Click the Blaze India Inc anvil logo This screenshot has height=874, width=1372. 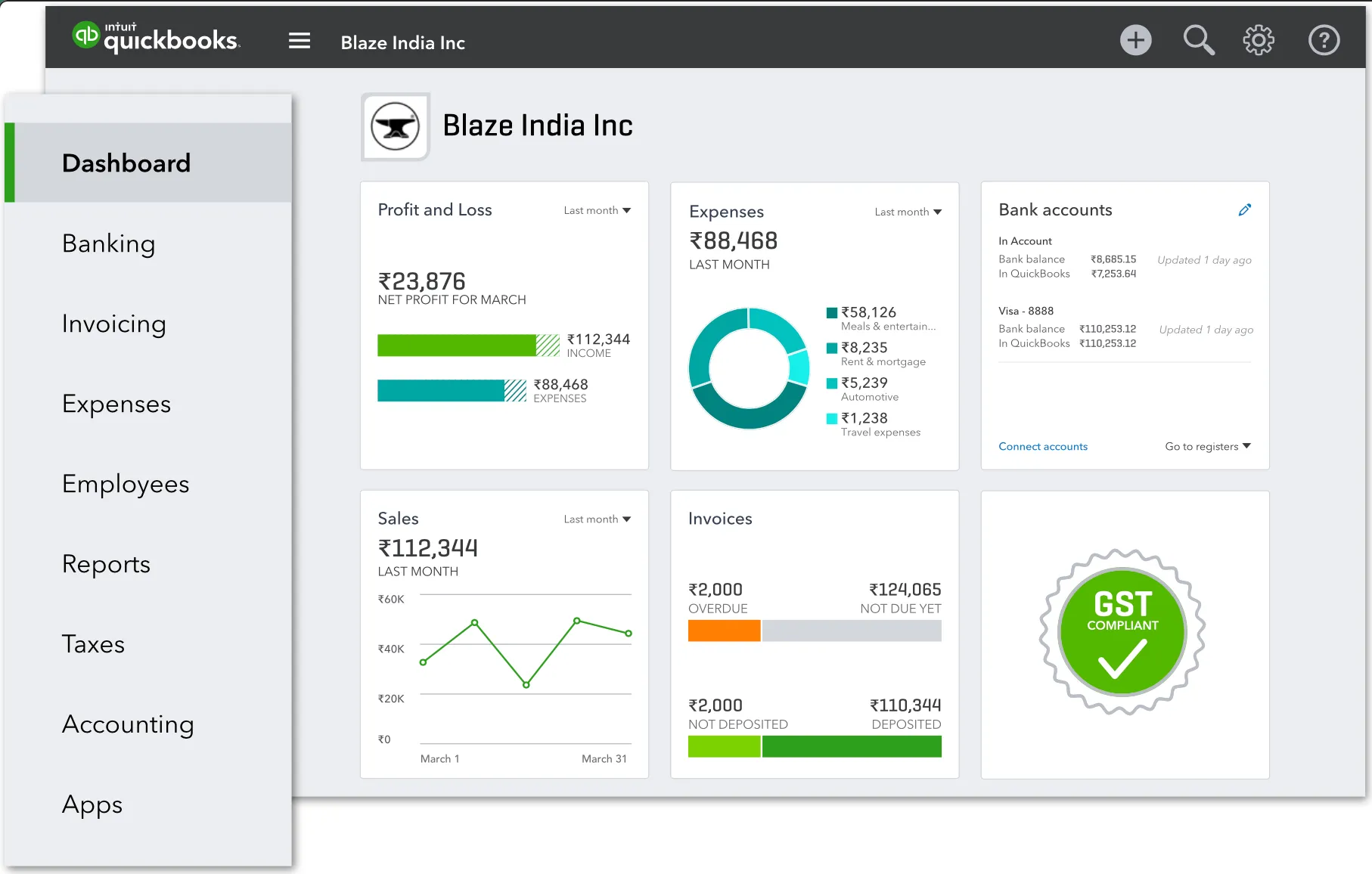point(395,126)
